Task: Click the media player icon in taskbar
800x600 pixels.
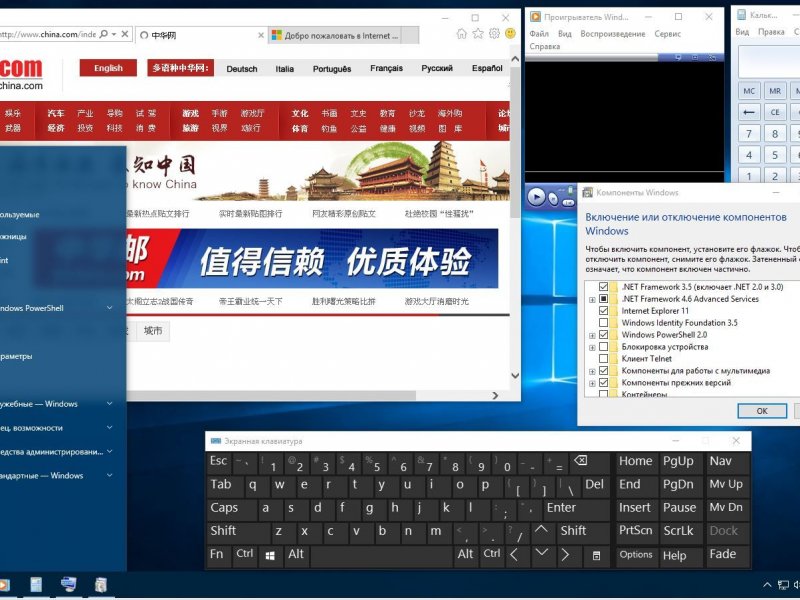Action: [x=4, y=585]
